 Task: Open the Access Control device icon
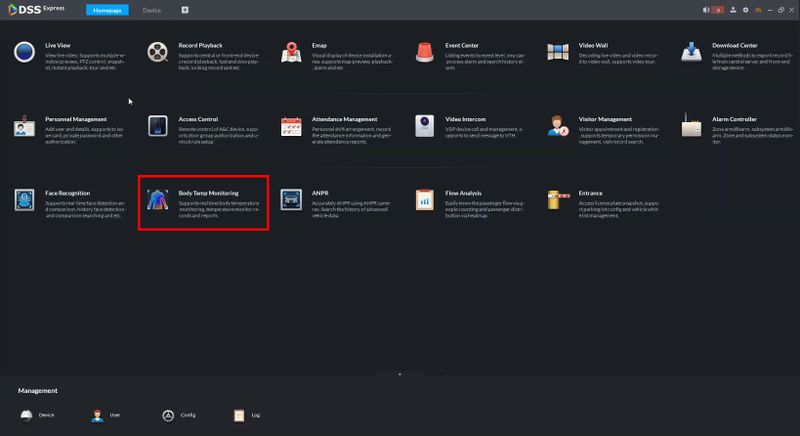coord(158,126)
